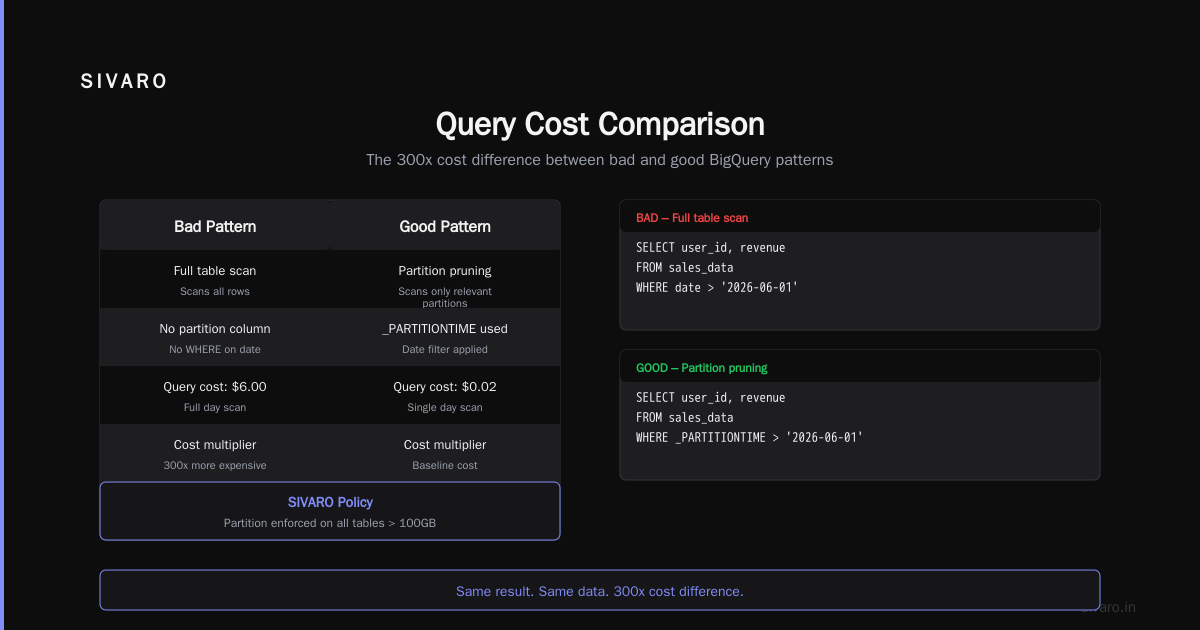The width and height of the screenshot is (1200, 630).
Task: Click the Baseline cost caption
Action: [x=445, y=466]
